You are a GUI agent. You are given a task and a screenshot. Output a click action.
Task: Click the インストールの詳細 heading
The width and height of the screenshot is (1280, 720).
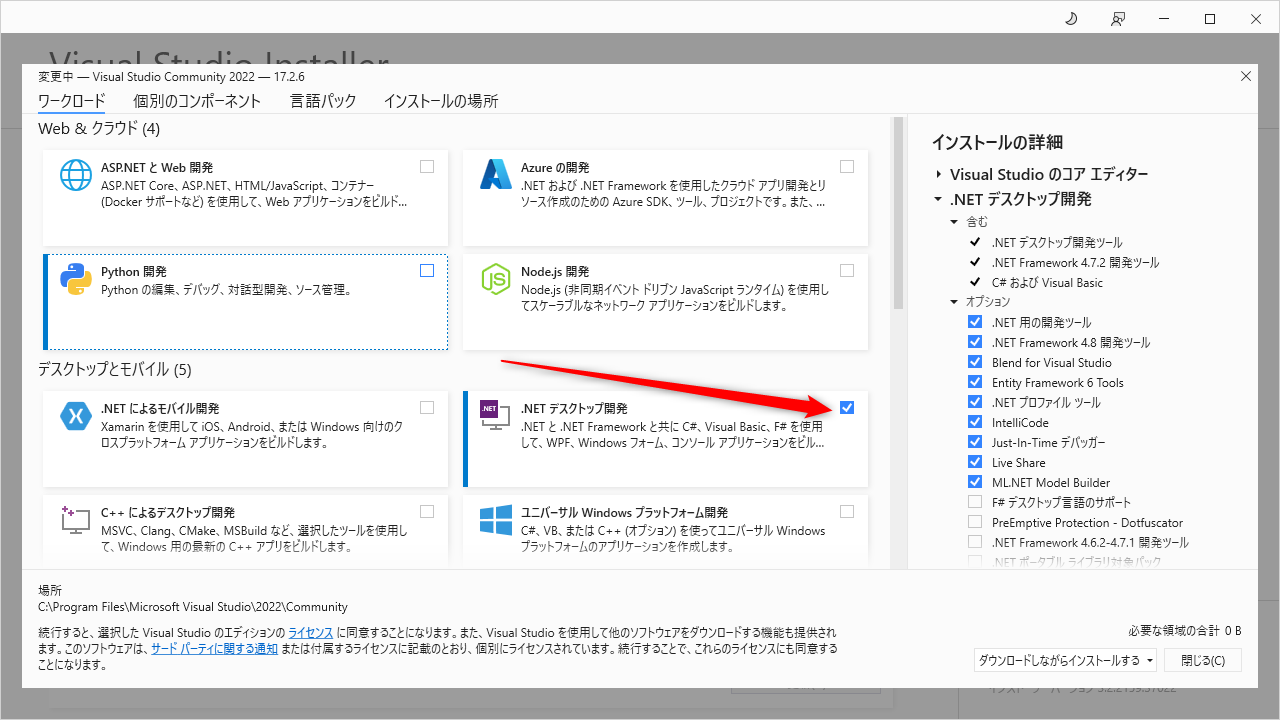coord(997,142)
